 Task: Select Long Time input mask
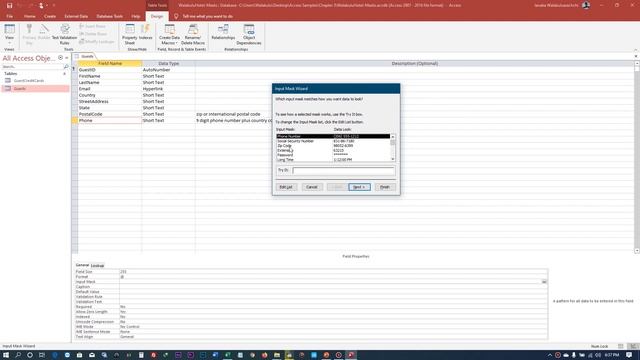click(x=333, y=160)
